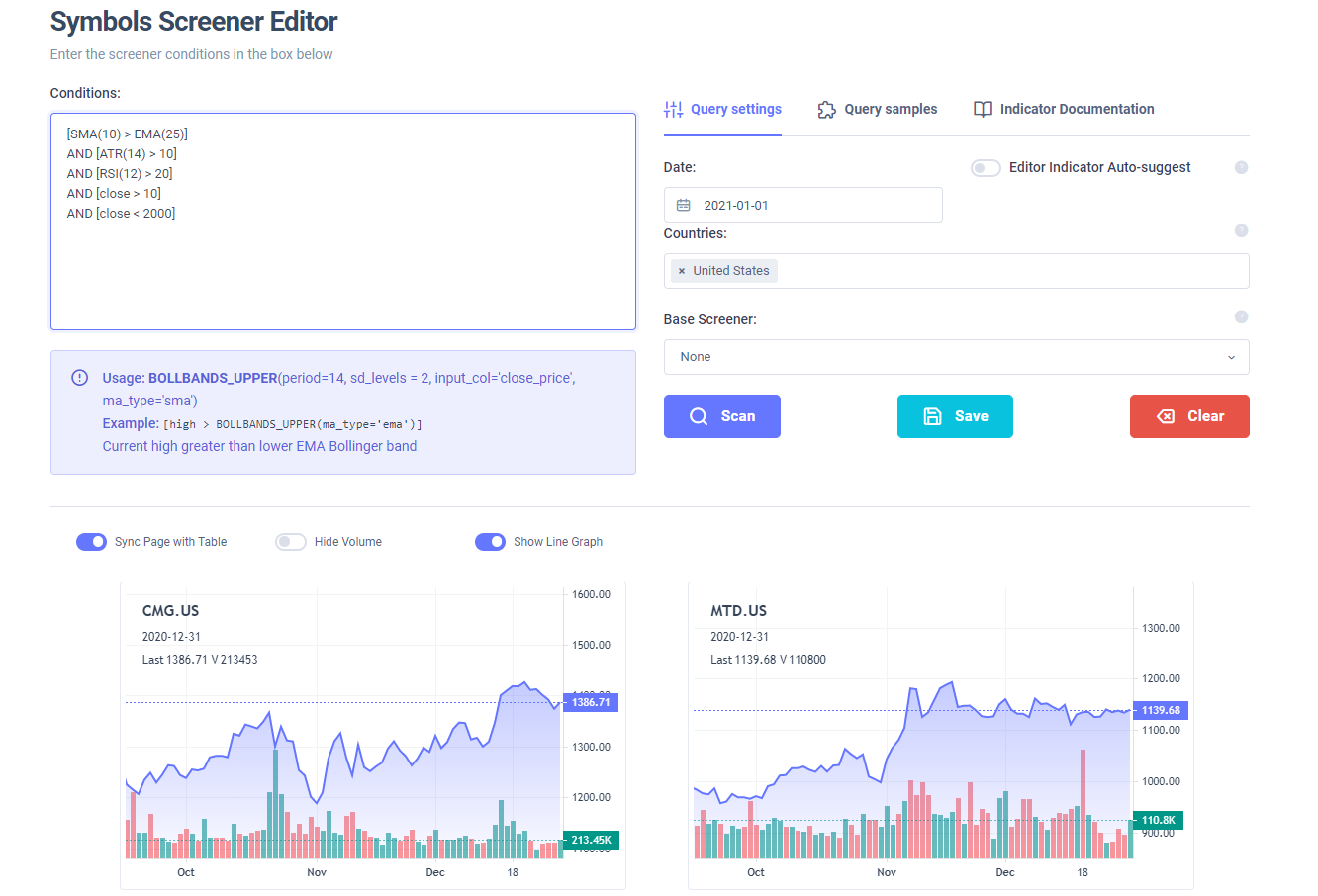Open Indicator Documentation tab
The width and height of the screenshot is (1318, 896).
pos(1064,109)
